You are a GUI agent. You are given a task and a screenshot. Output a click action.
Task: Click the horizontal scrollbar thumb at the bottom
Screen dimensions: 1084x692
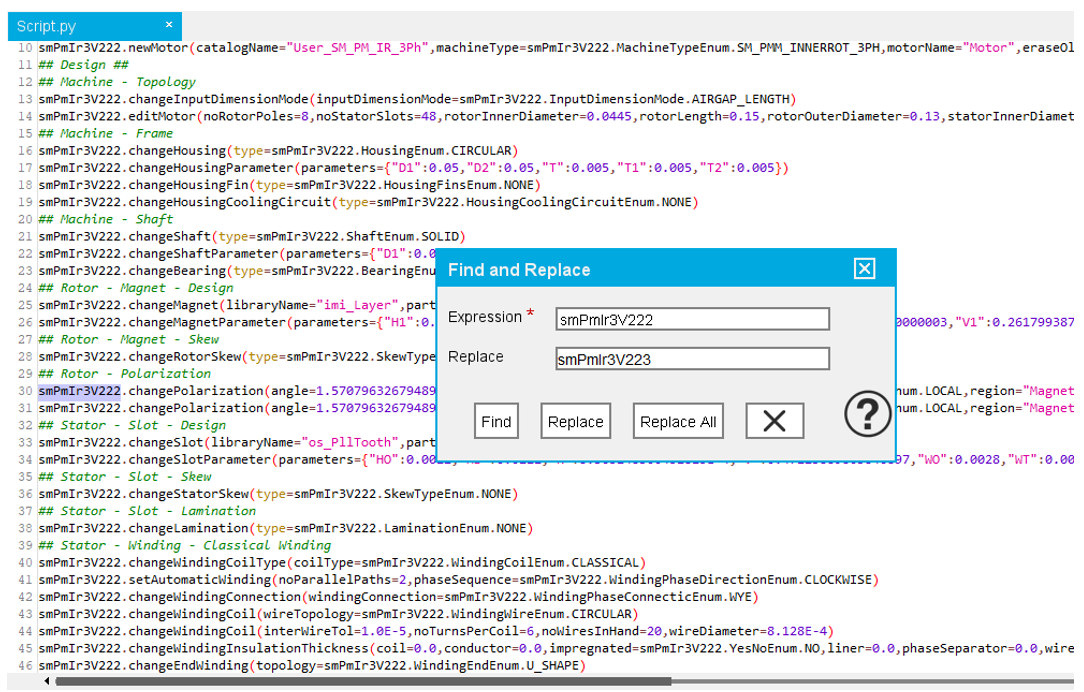[360, 682]
